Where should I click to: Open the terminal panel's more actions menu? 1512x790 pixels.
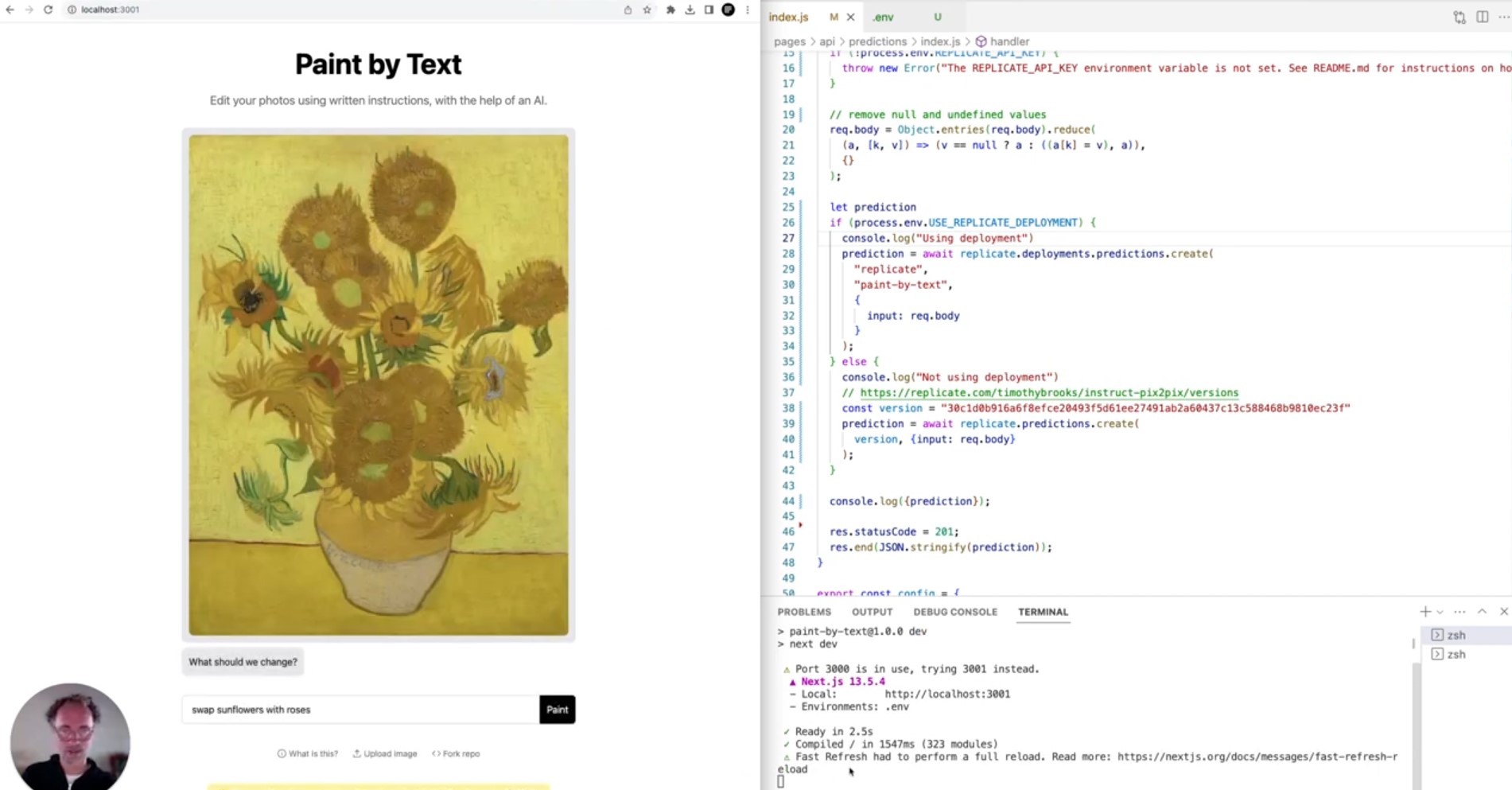click(x=1460, y=612)
